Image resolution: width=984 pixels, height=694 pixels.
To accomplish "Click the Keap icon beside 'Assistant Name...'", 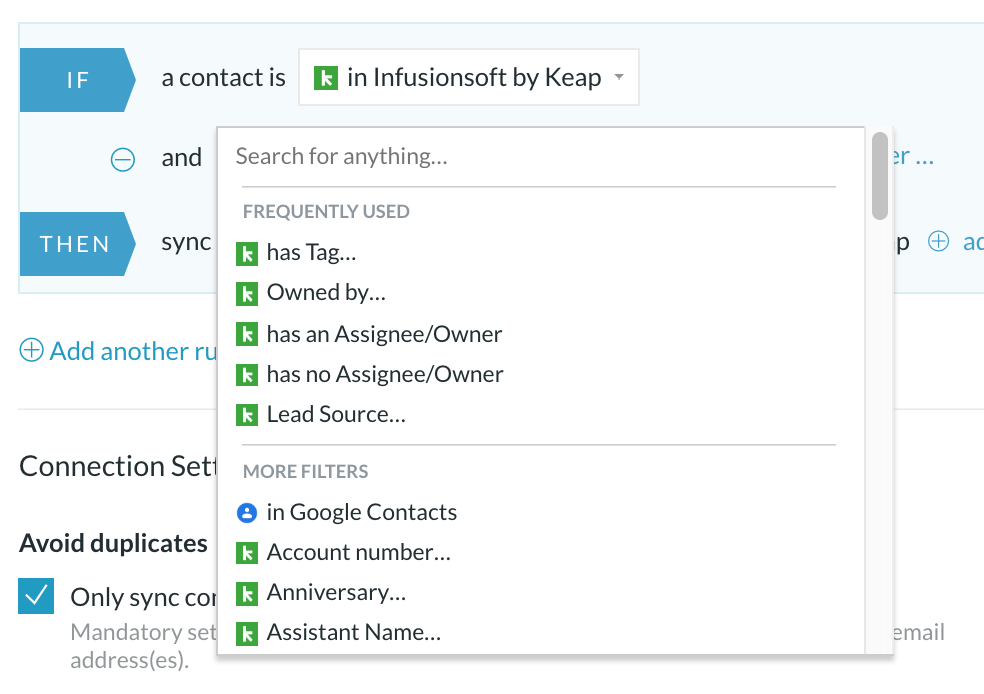I will (x=247, y=634).
